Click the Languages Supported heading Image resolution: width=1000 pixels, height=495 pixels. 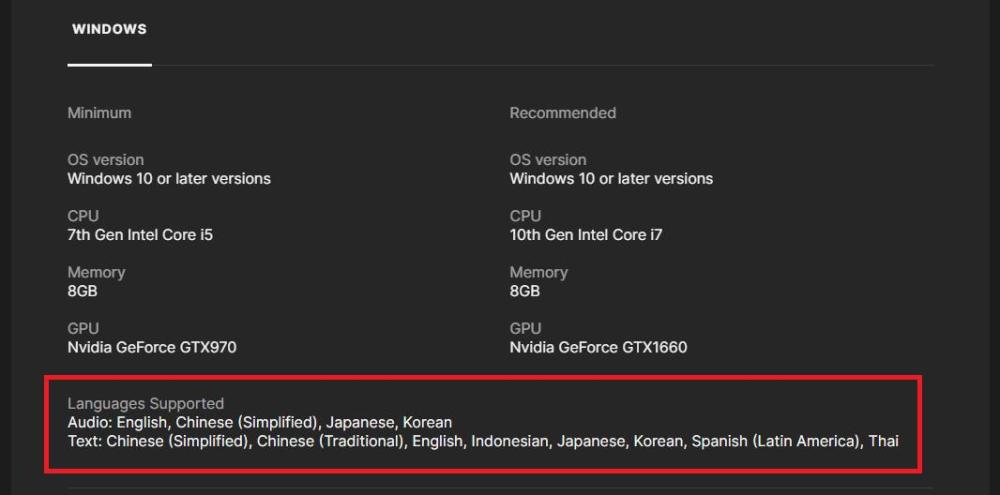(145, 404)
